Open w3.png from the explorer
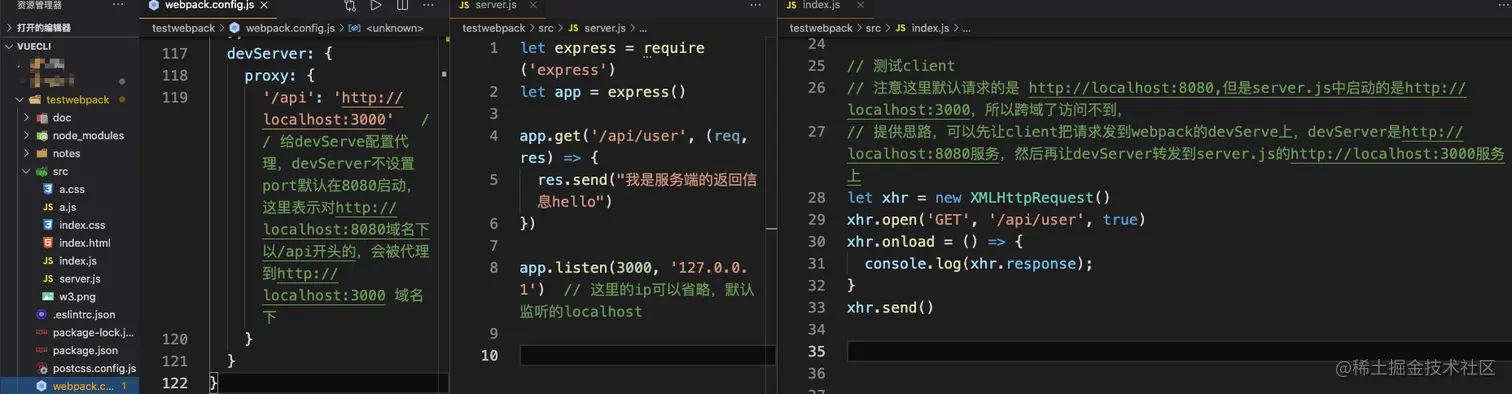 [x=76, y=297]
